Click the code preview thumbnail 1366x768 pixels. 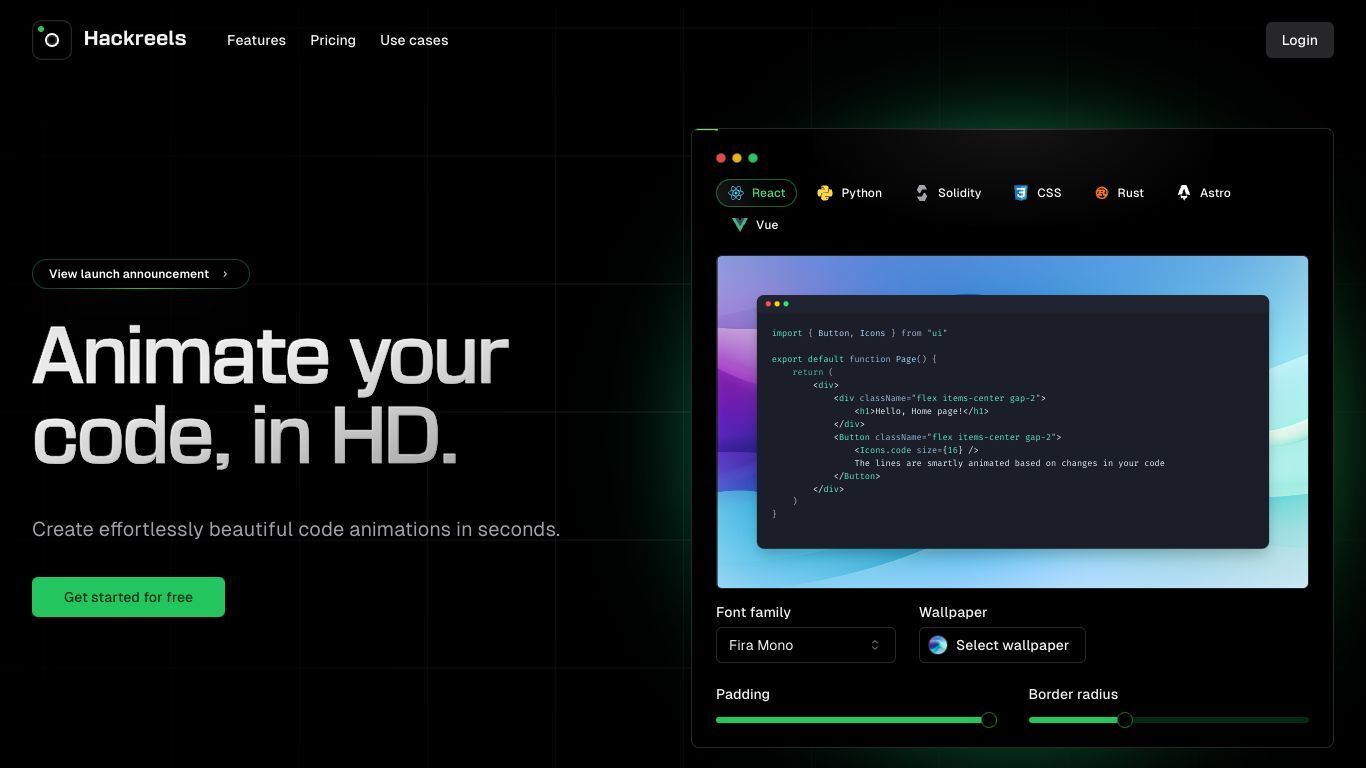[1012, 422]
